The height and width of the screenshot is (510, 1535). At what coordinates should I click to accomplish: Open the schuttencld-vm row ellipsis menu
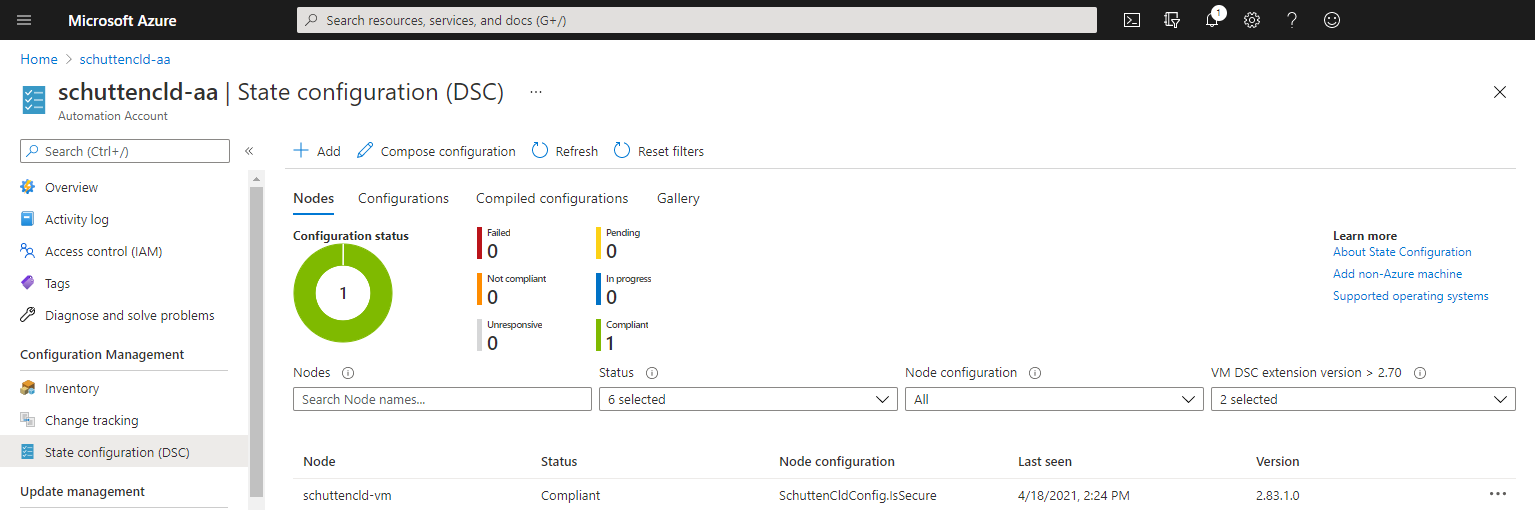coord(1497,494)
